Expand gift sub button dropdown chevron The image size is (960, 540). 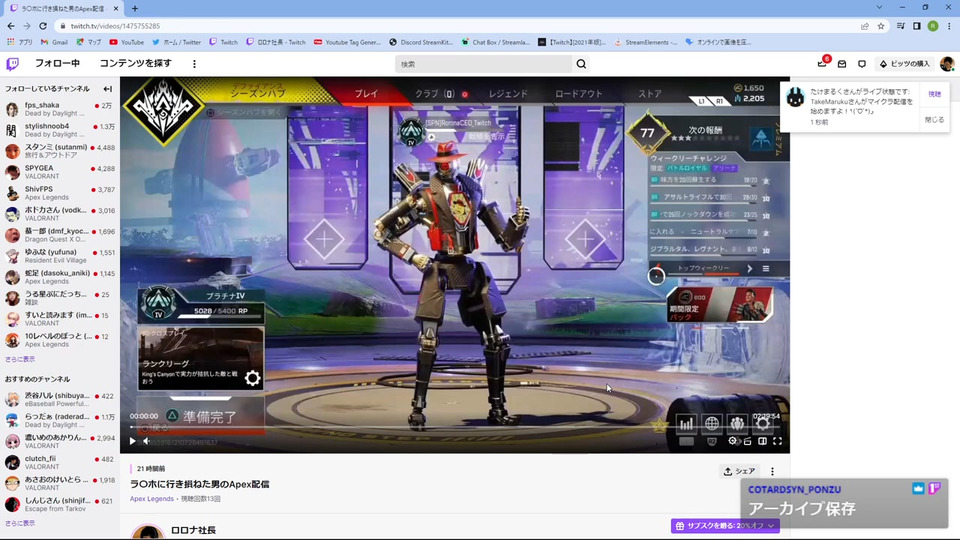771,525
